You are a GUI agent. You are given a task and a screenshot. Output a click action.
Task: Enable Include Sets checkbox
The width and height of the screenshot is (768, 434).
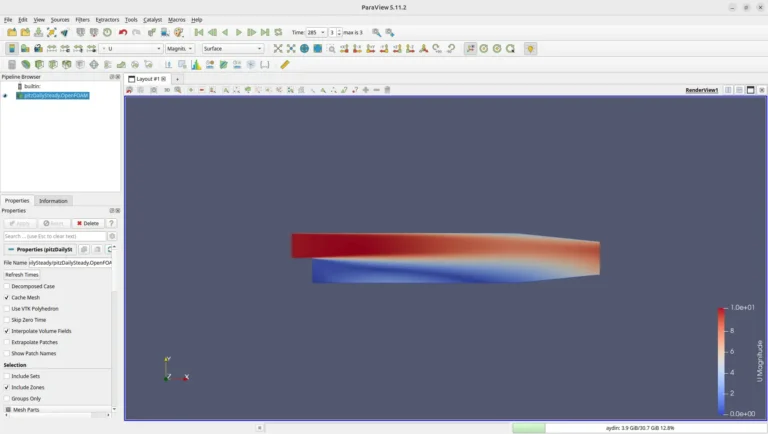(x=7, y=376)
